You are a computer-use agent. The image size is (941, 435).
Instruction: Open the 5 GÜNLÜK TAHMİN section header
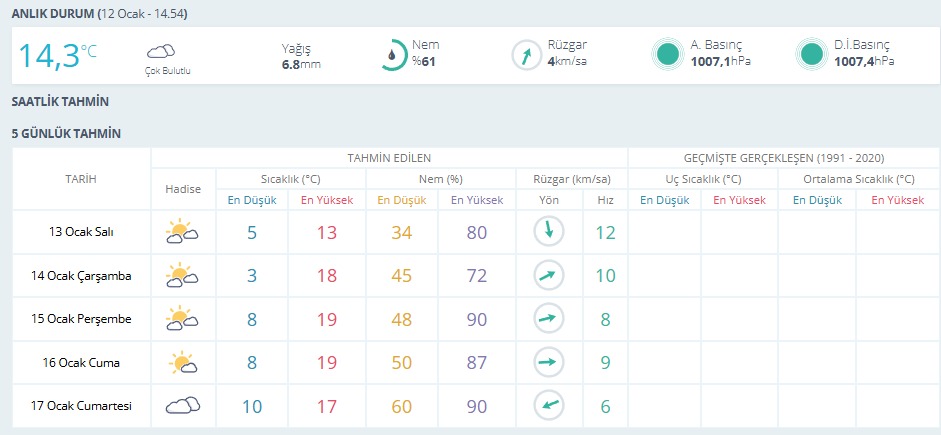(66, 134)
